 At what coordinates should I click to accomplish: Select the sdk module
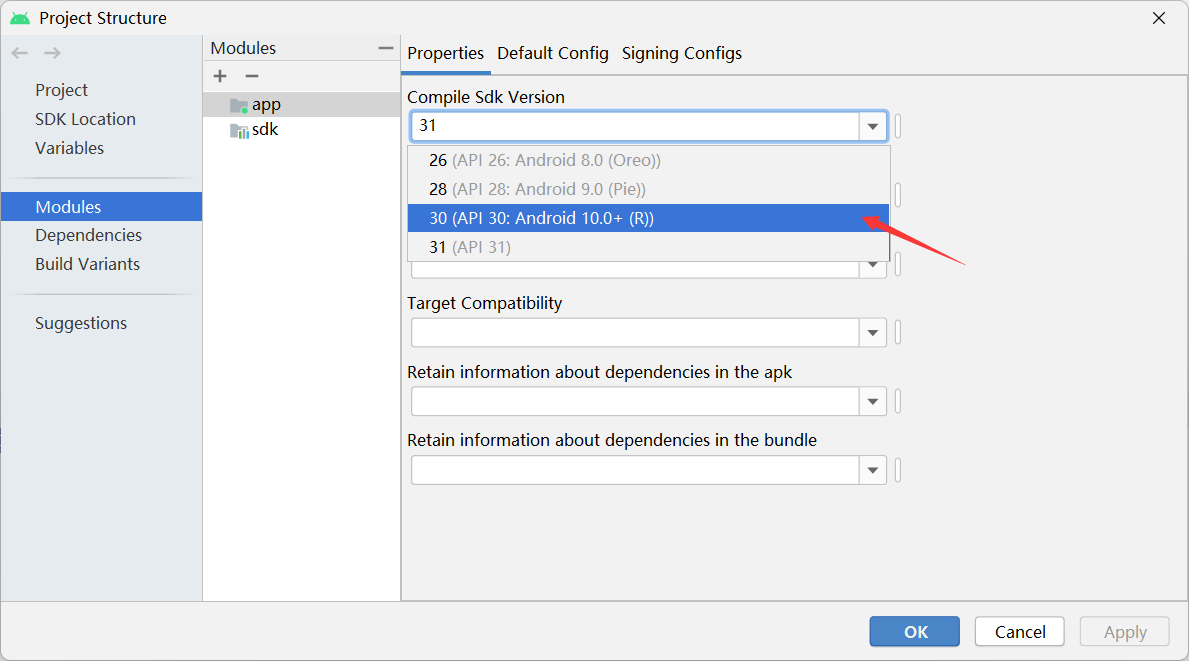pyautogui.click(x=302, y=130)
